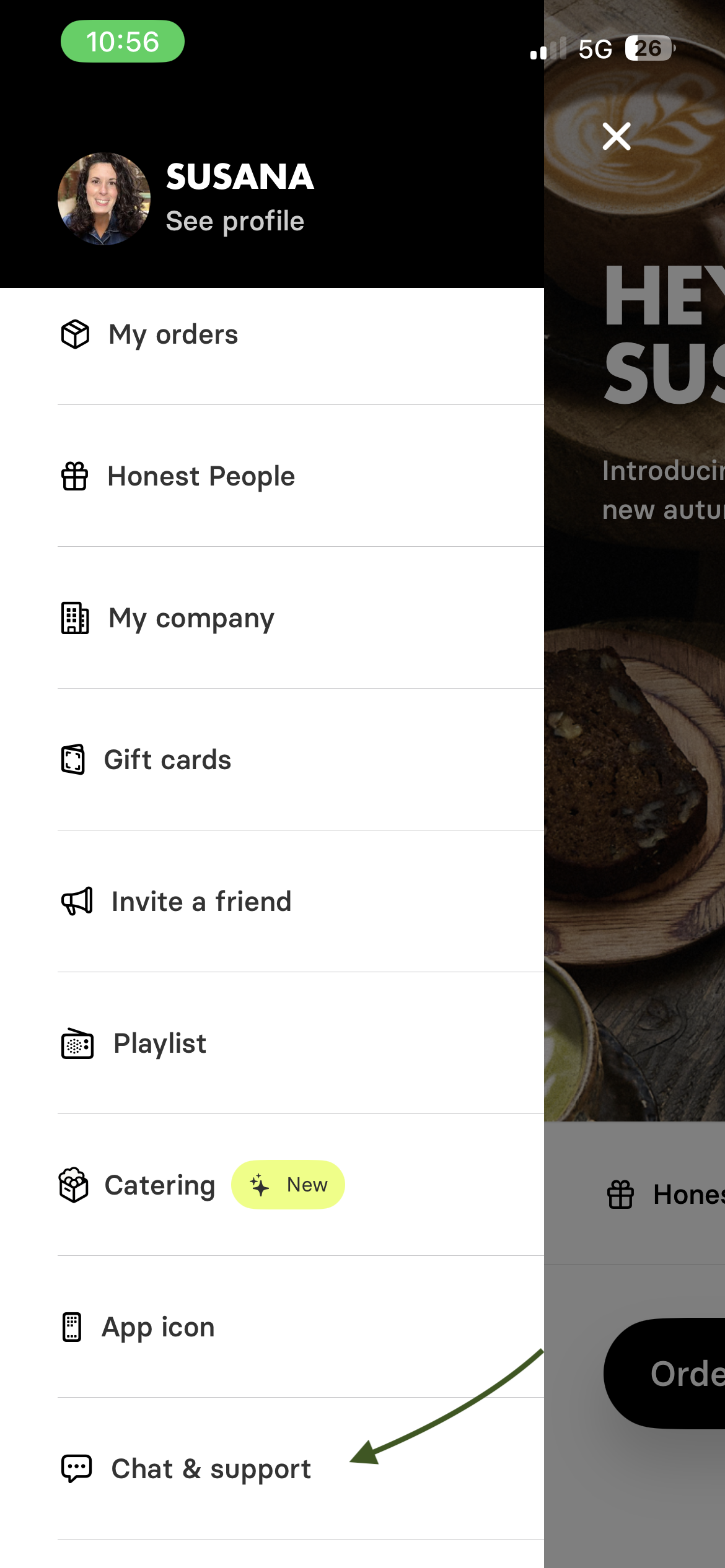
Task: Tap the Honest People gift icon
Action: pyautogui.click(x=74, y=476)
